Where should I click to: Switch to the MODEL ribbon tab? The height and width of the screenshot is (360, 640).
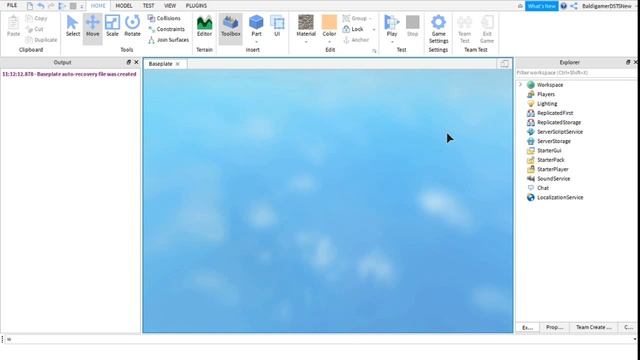click(x=124, y=6)
